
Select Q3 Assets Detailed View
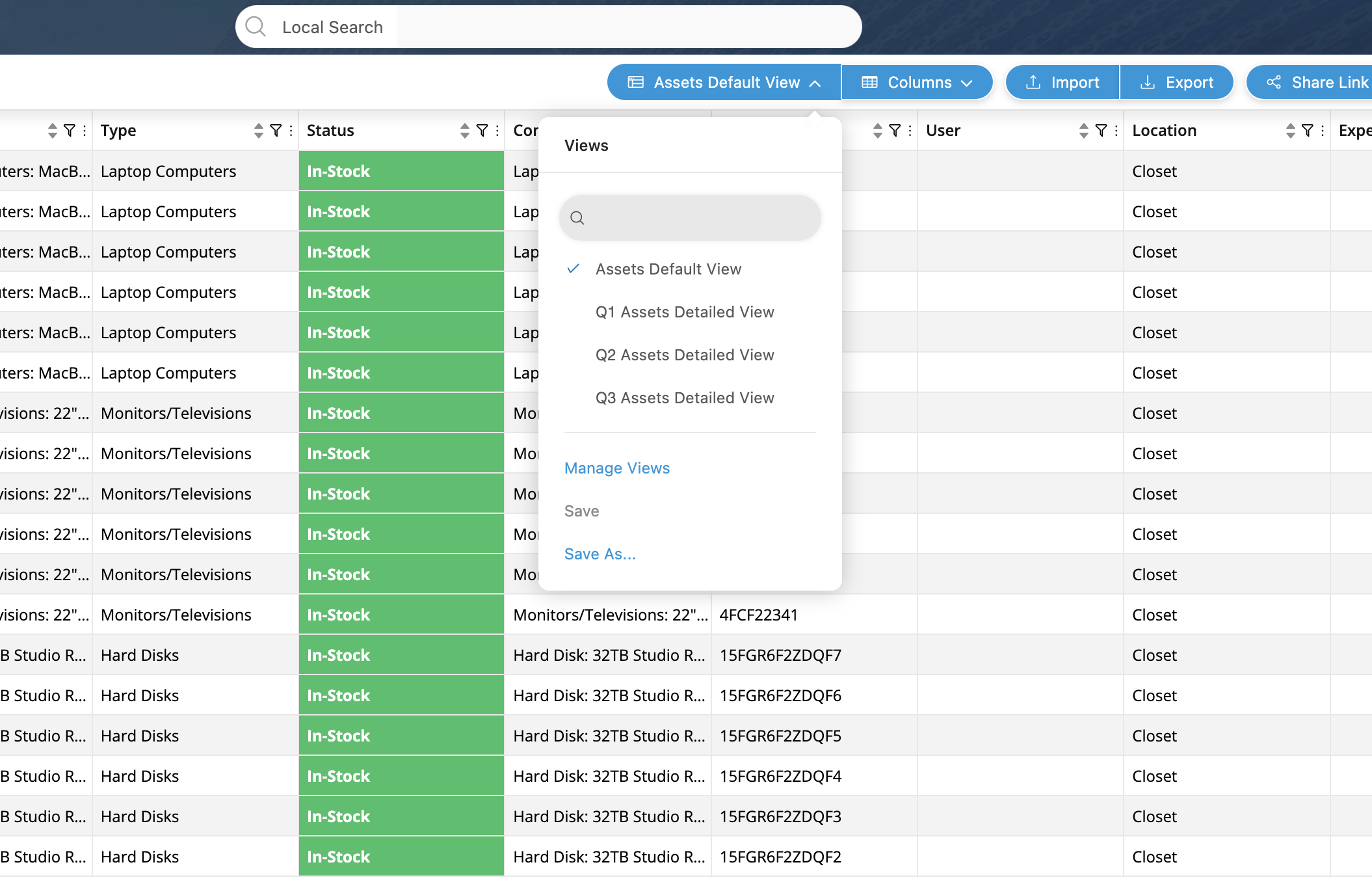pyautogui.click(x=685, y=397)
